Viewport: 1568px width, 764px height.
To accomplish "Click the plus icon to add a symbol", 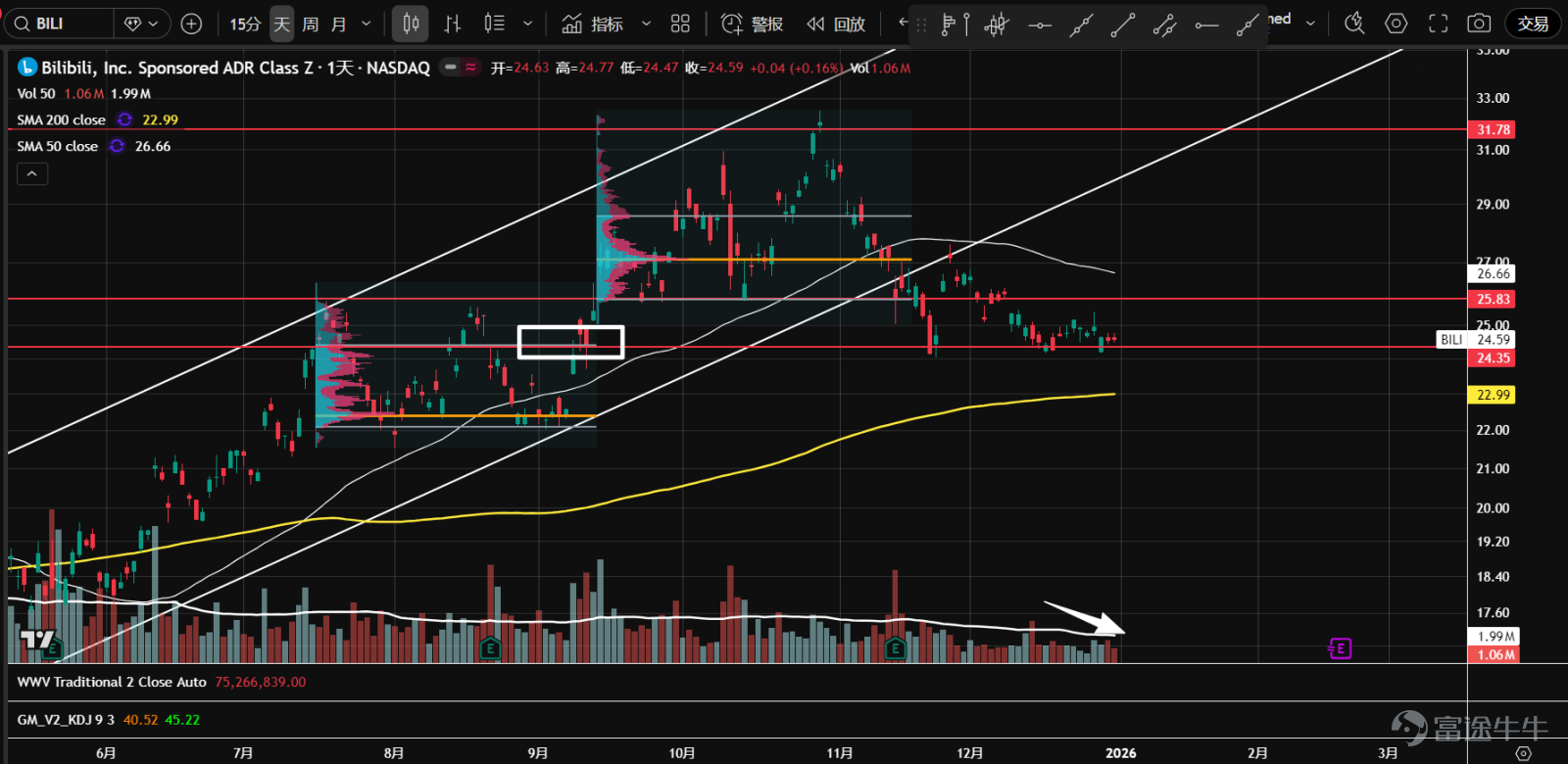I will (x=192, y=24).
